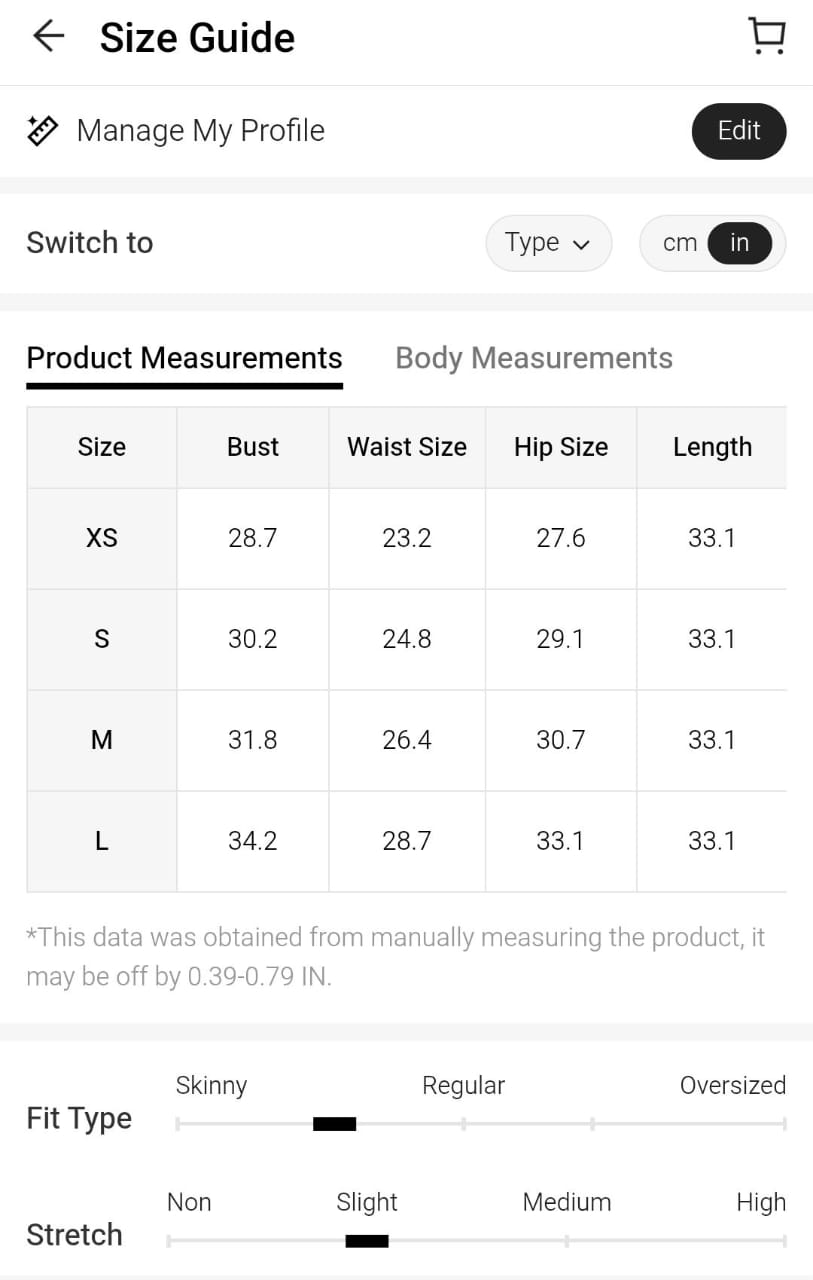Click the Length column header
This screenshot has height=1280, width=813.
(712, 447)
